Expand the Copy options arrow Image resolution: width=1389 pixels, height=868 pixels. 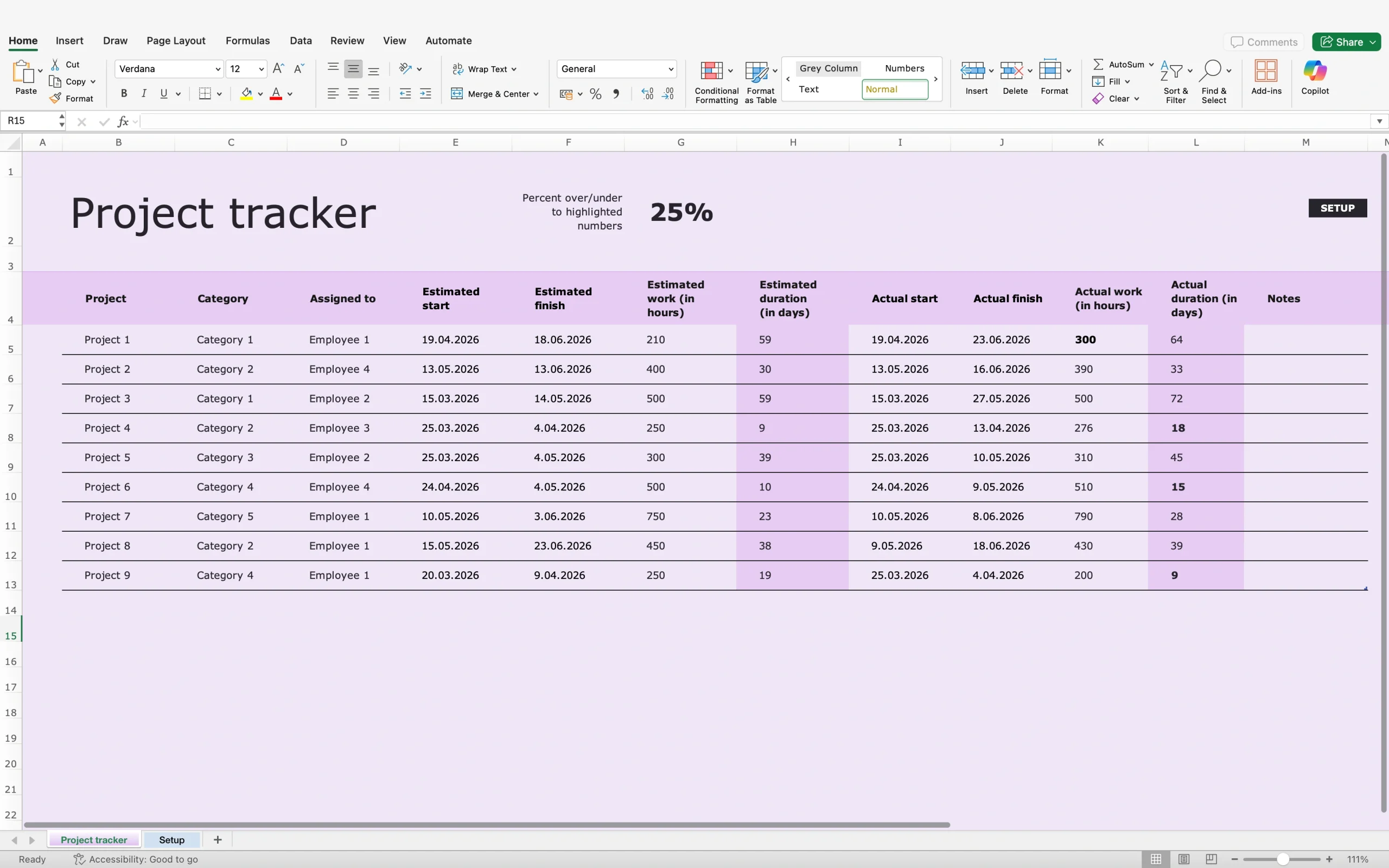tap(93, 81)
